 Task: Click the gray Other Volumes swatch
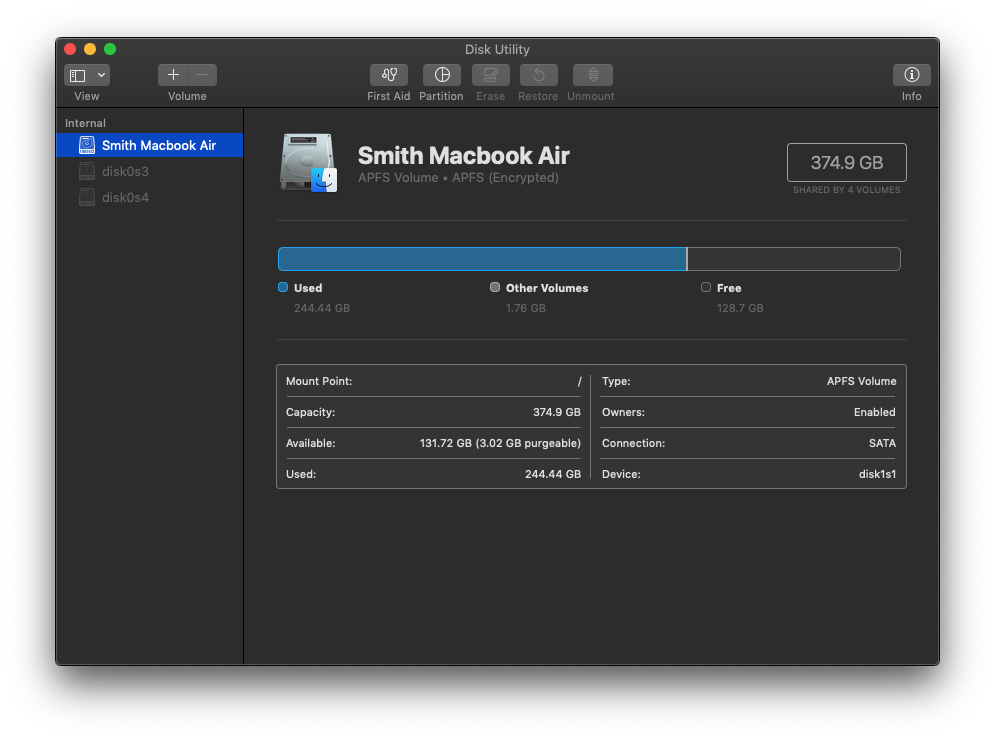(x=495, y=287)
